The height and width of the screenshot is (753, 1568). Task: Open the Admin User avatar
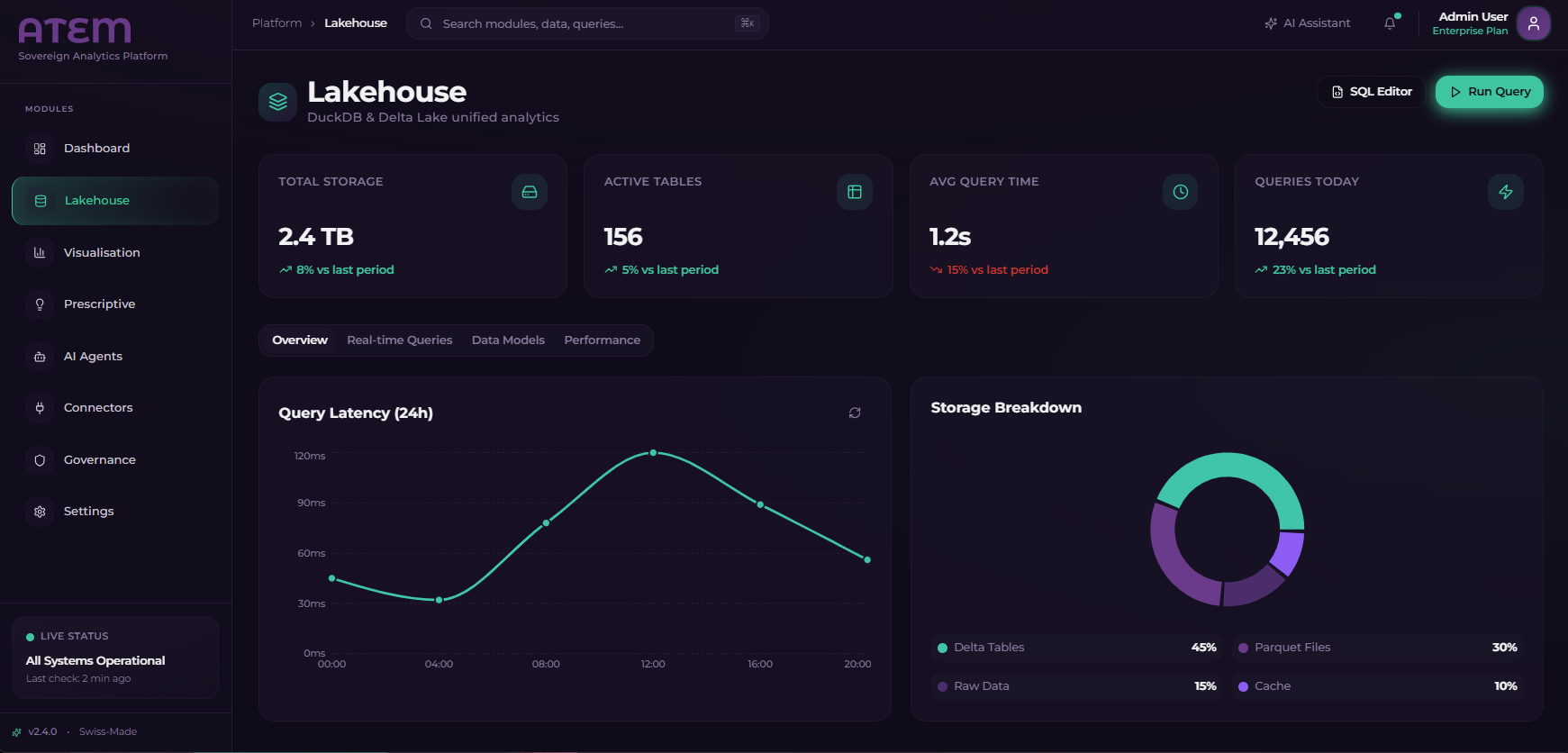click(1533, 23)
